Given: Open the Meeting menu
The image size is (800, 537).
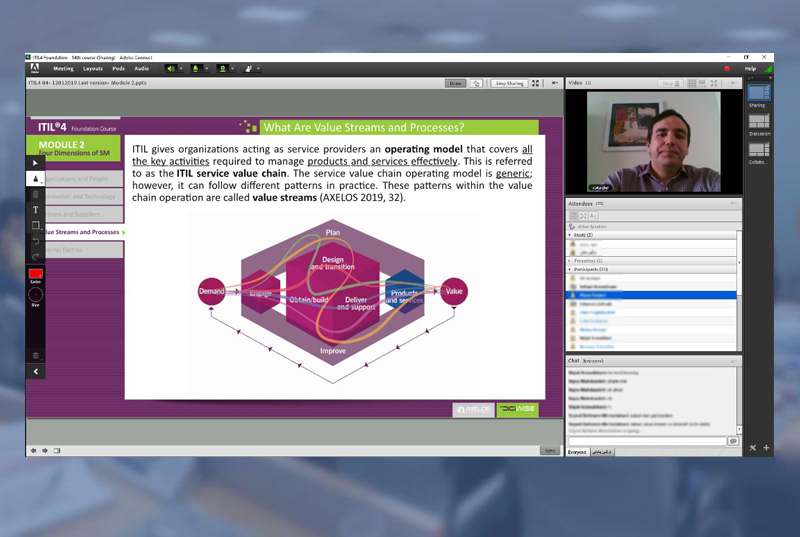Looking at the screenshot, I should click(63, 68).
